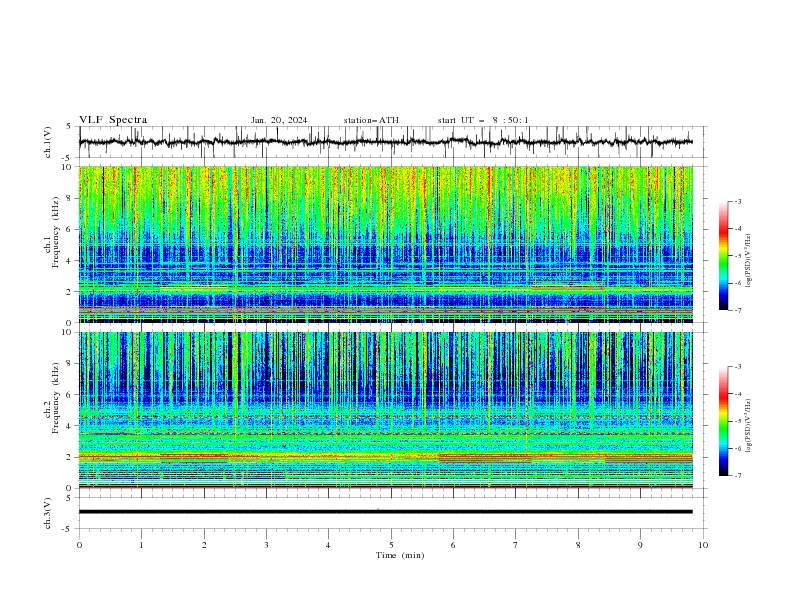The height and width of the screenshot is (612, 792).
Task: Click the time axis tick label '5'
Action: pos(391,545)
